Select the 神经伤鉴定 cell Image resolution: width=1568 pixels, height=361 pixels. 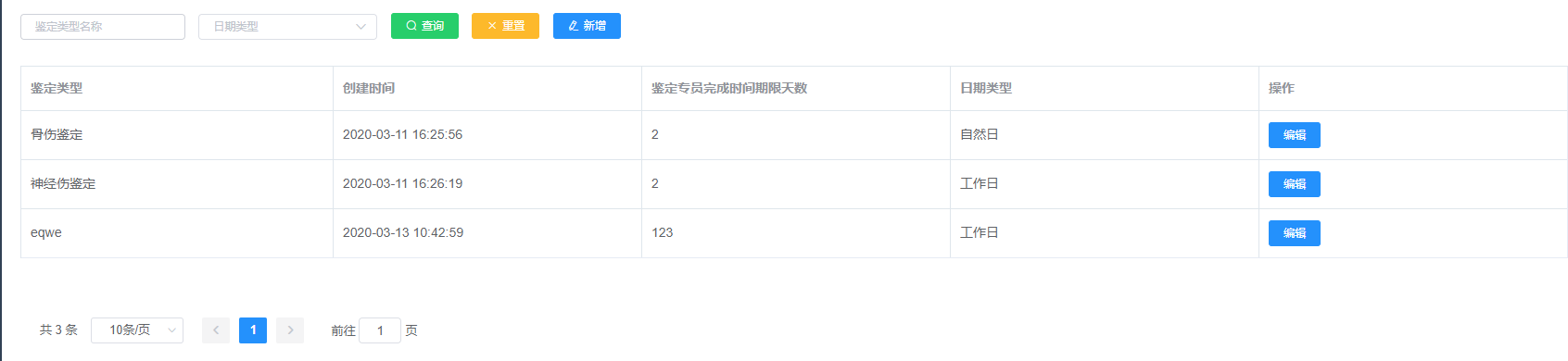point(63,183)
